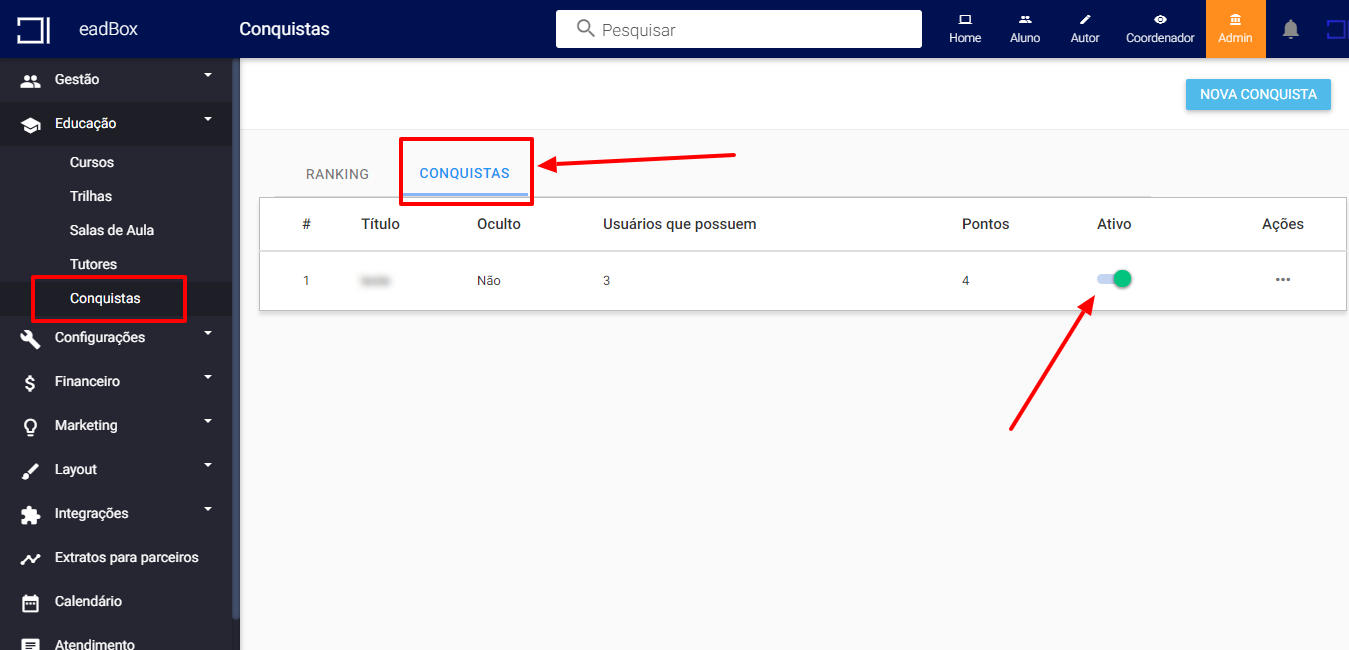
Task: Expand the Layout menu arrow
Action: coord(208,465)
